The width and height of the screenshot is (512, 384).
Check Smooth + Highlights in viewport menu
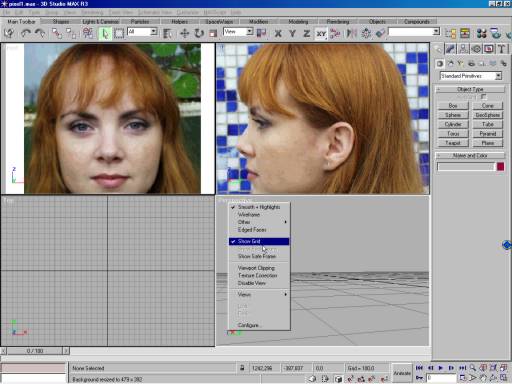tap(259, 207)
